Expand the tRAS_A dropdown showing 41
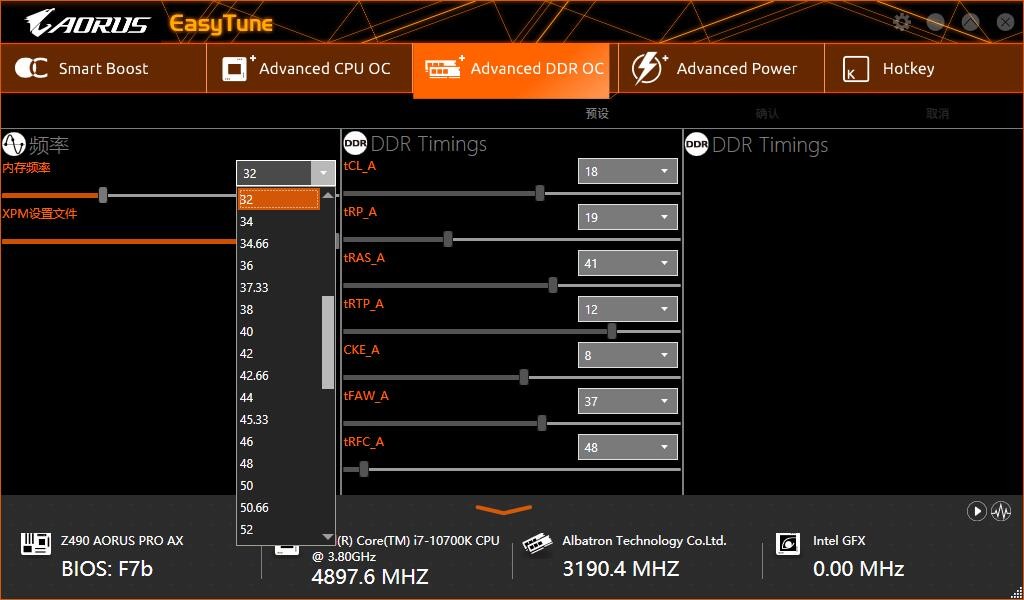Screen dimensions: 1024x600 627,263
